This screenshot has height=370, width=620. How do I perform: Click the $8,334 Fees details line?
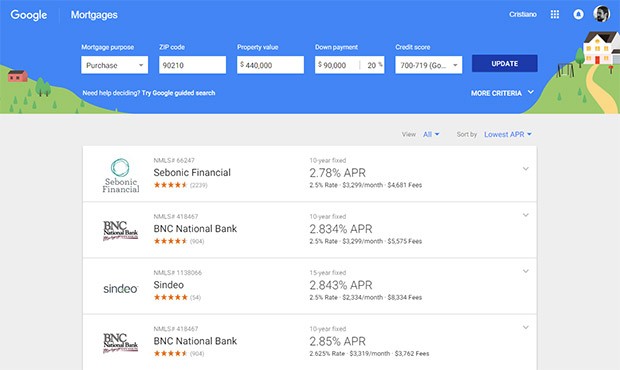(x=366, y=297)
